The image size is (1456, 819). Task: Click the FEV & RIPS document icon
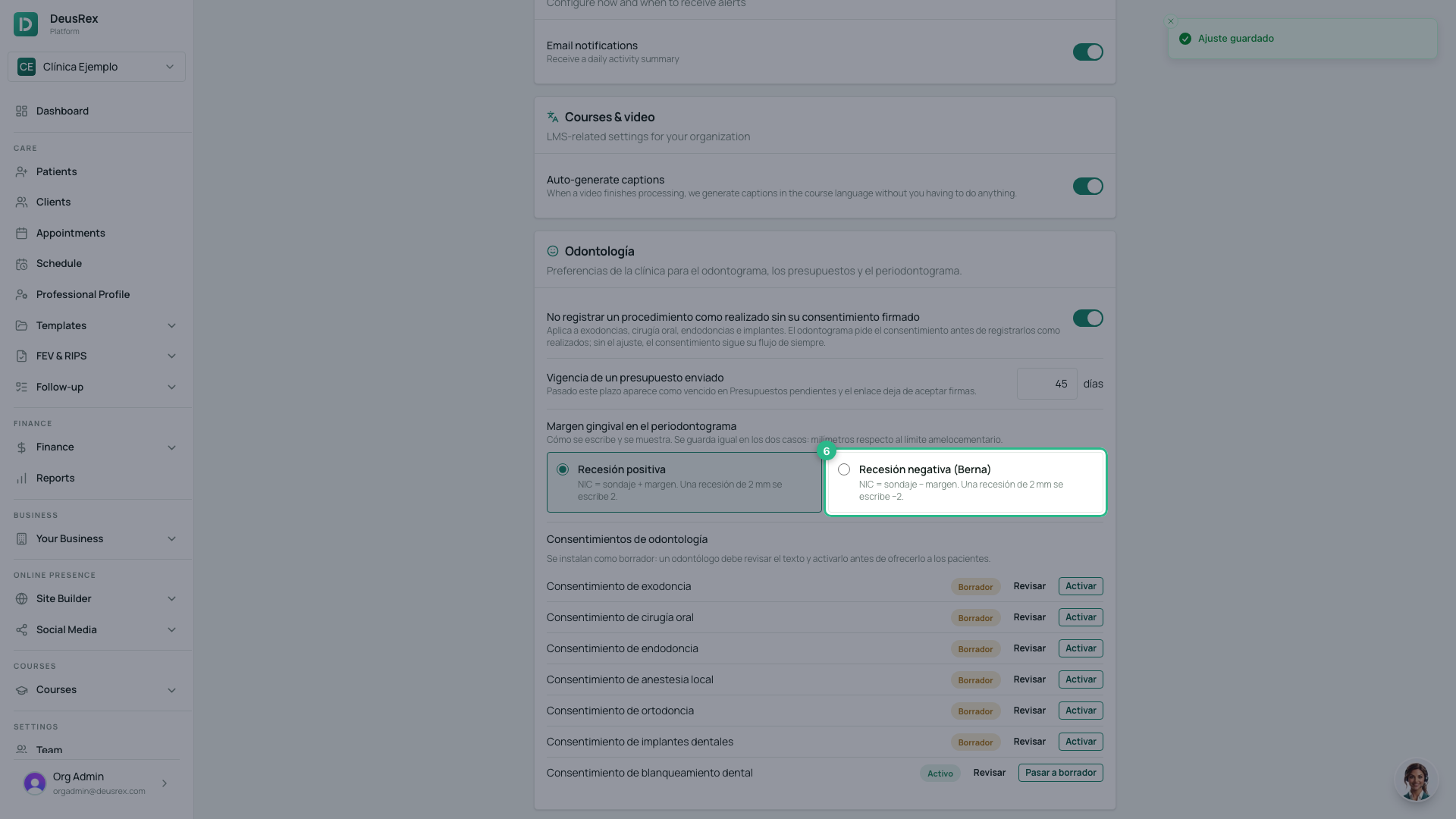[21, 356]
